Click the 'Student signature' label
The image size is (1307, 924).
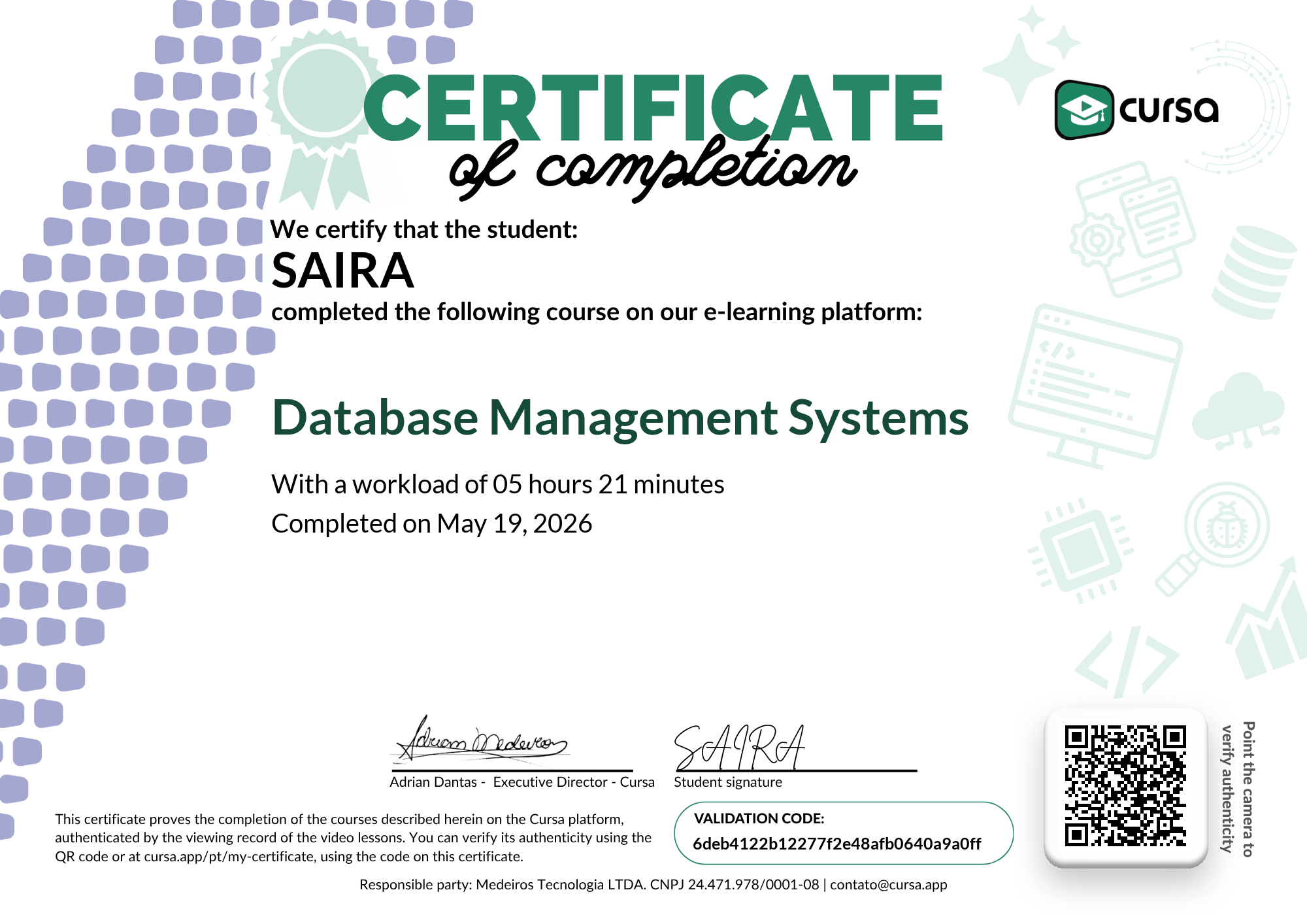pos(728,782)
